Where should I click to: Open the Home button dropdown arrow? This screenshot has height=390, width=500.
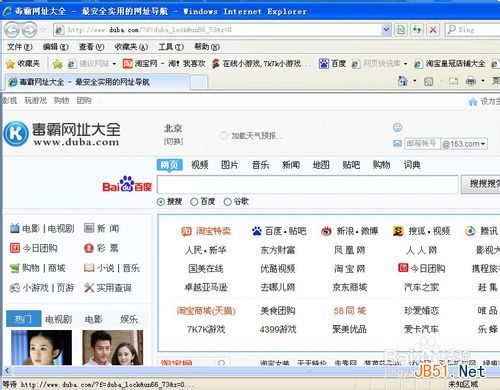point(415,81)
